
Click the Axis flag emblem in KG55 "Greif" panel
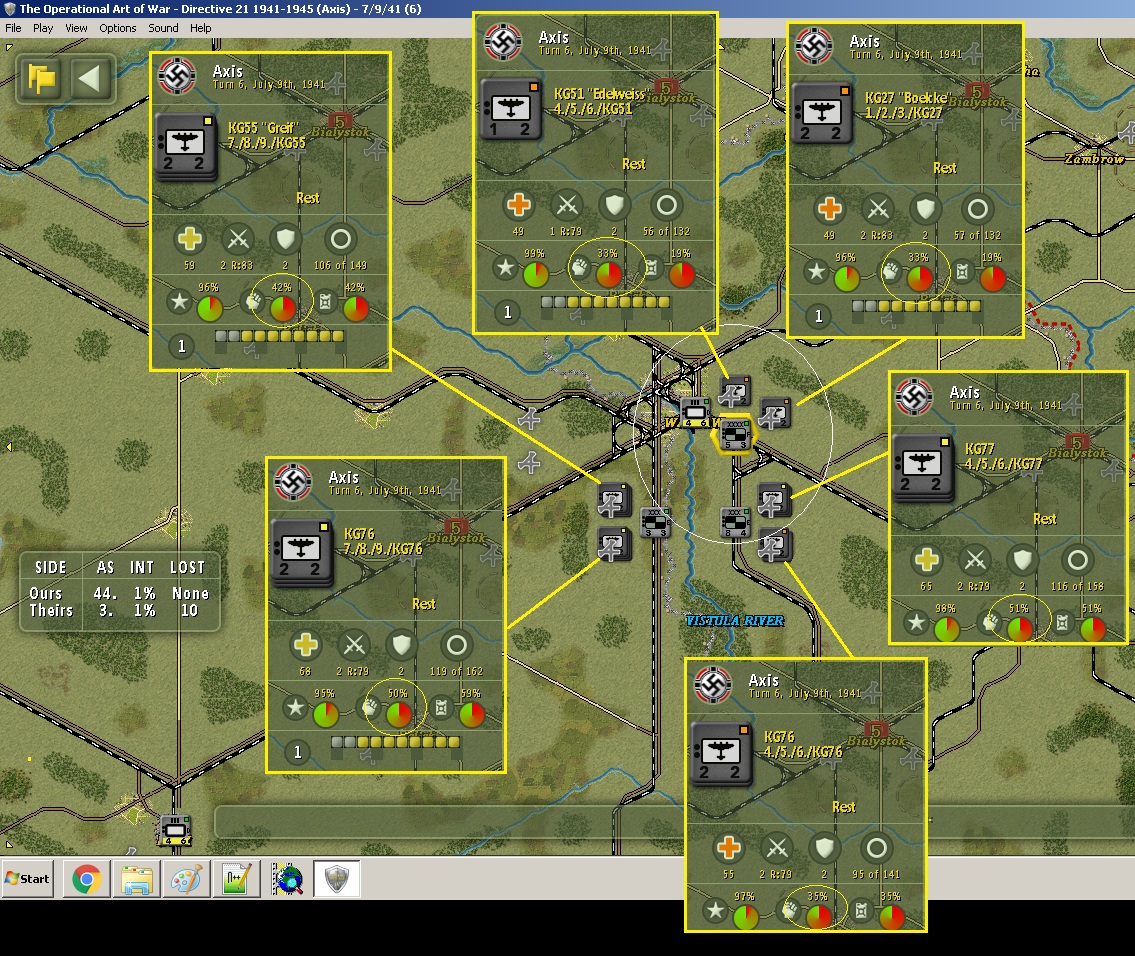[x=177, y=75]
